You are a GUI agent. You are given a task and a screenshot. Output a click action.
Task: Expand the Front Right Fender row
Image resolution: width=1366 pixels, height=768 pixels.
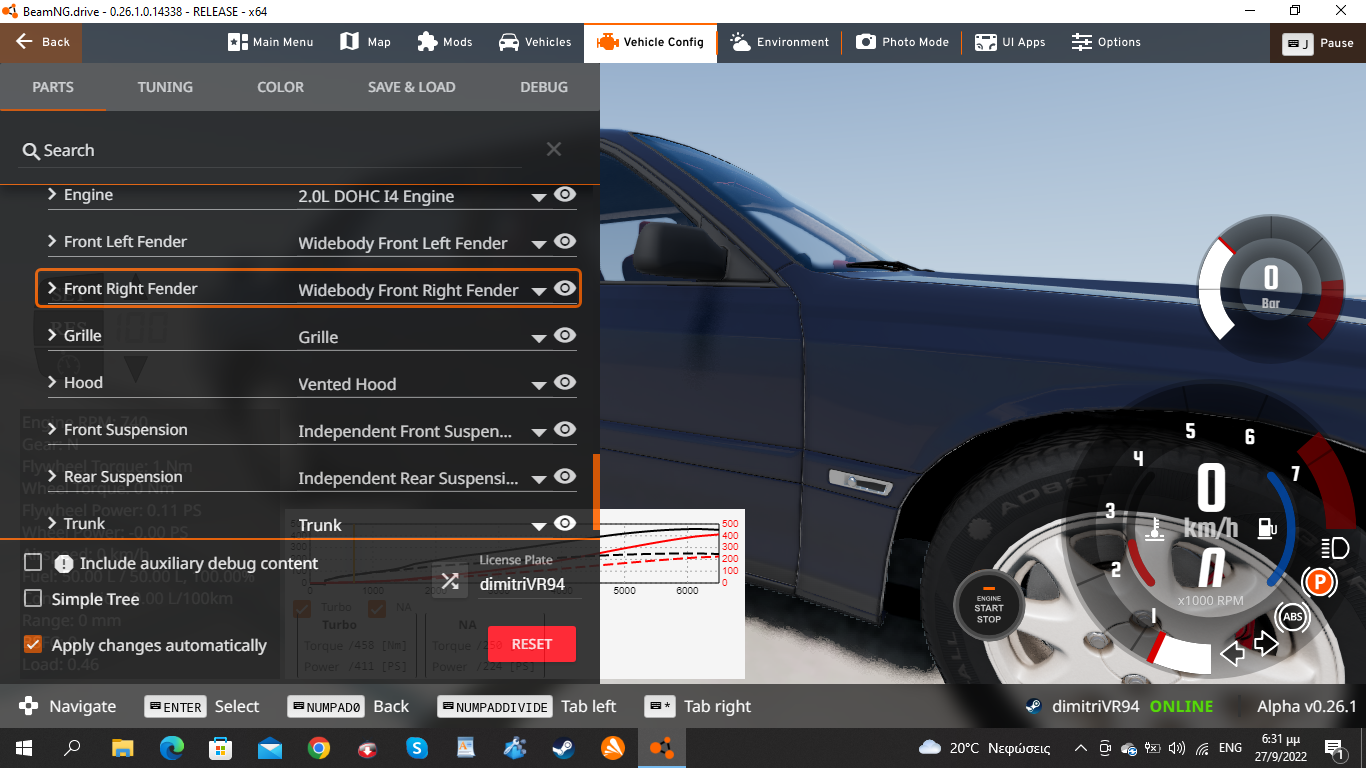coord(52,288)
